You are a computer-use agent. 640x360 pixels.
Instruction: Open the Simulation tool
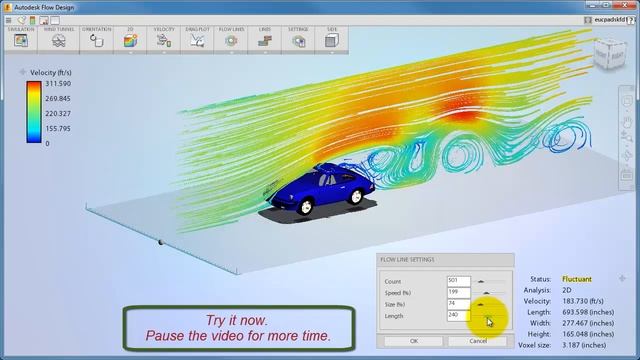point(21,40)
